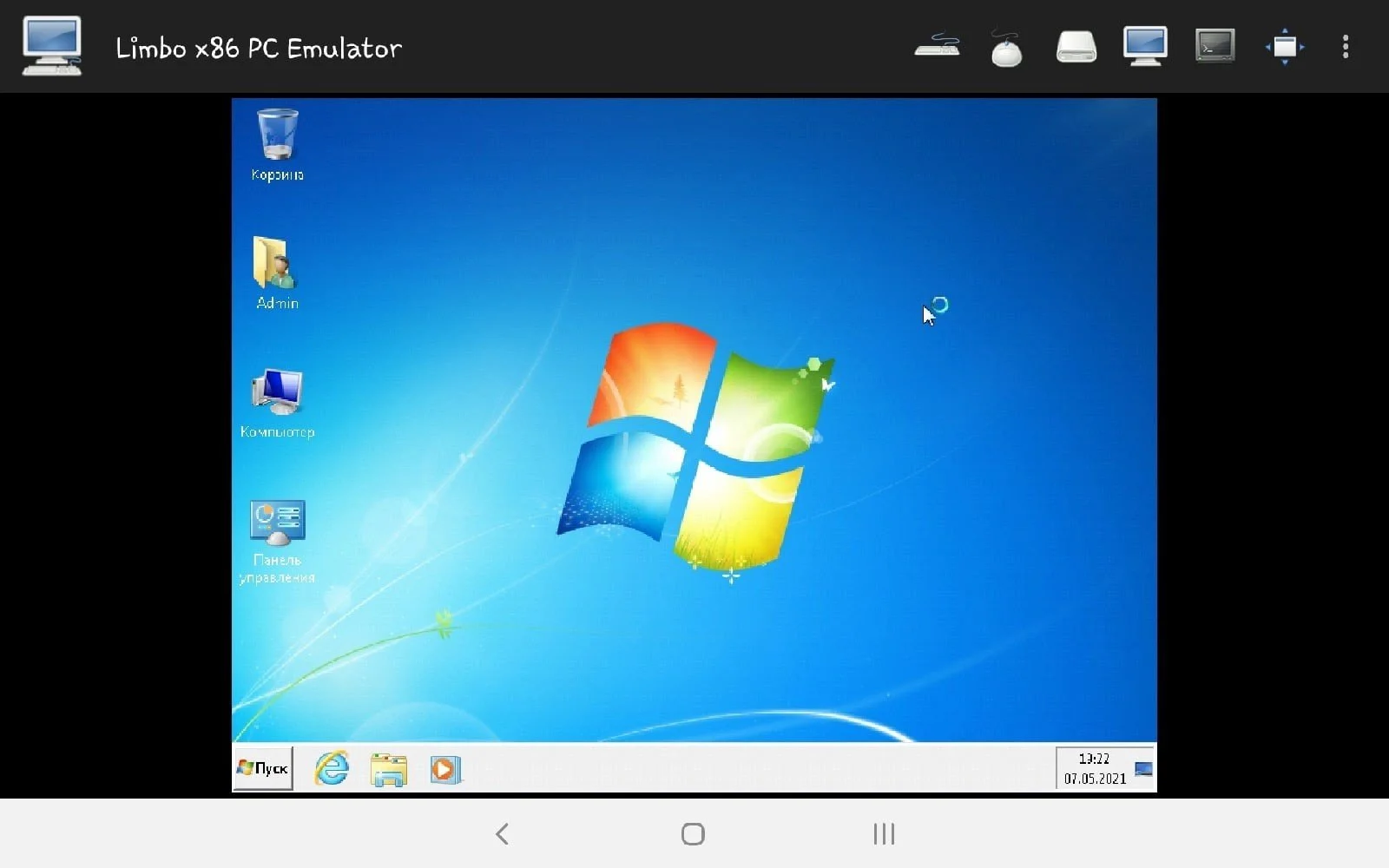This screenshot has height=868, width=1389.
Task: Open the keyboard icon in Limbo toolbar
Action: 938,46
